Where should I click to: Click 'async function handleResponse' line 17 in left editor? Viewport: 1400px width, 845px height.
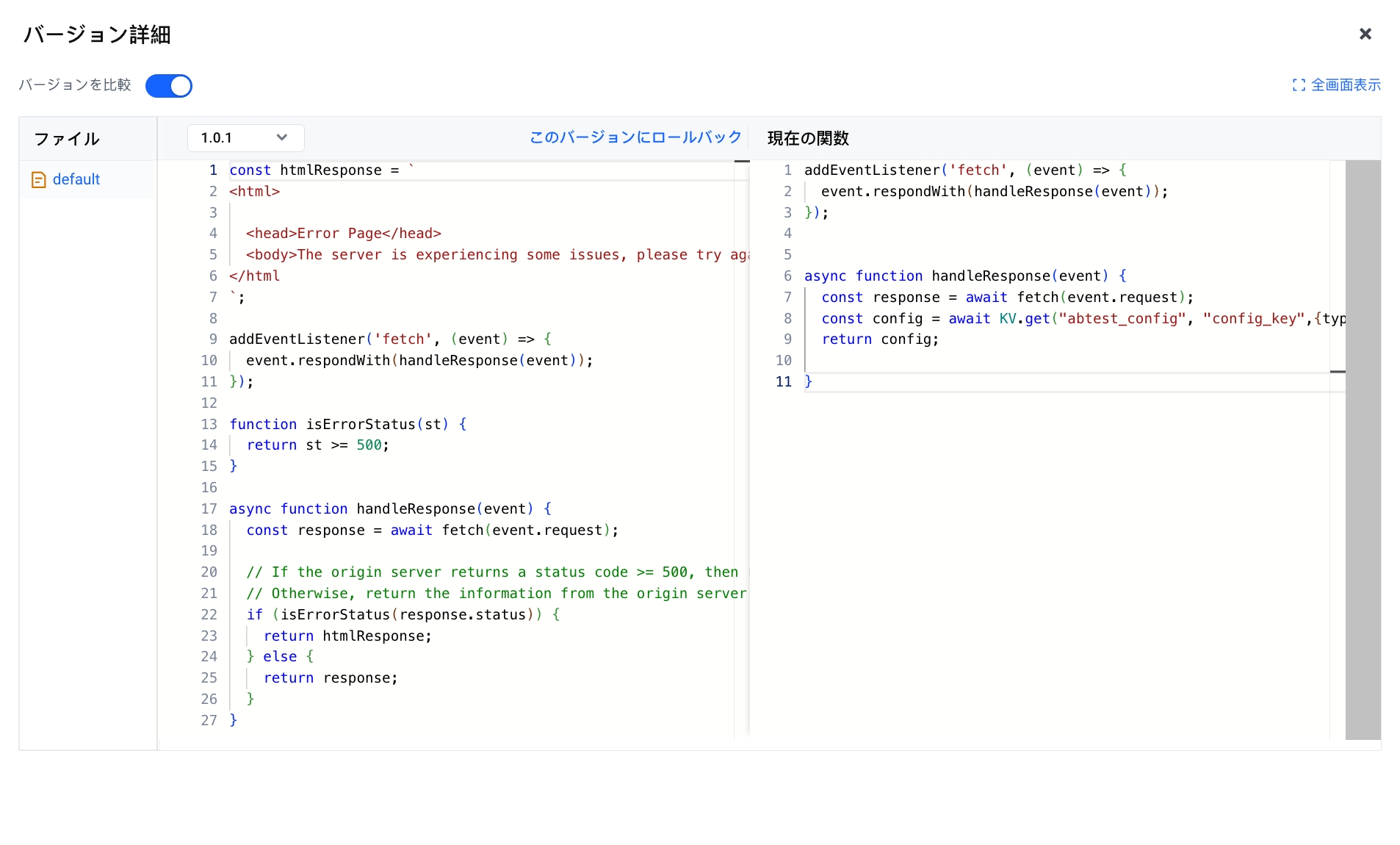click(x=390, y=508)
